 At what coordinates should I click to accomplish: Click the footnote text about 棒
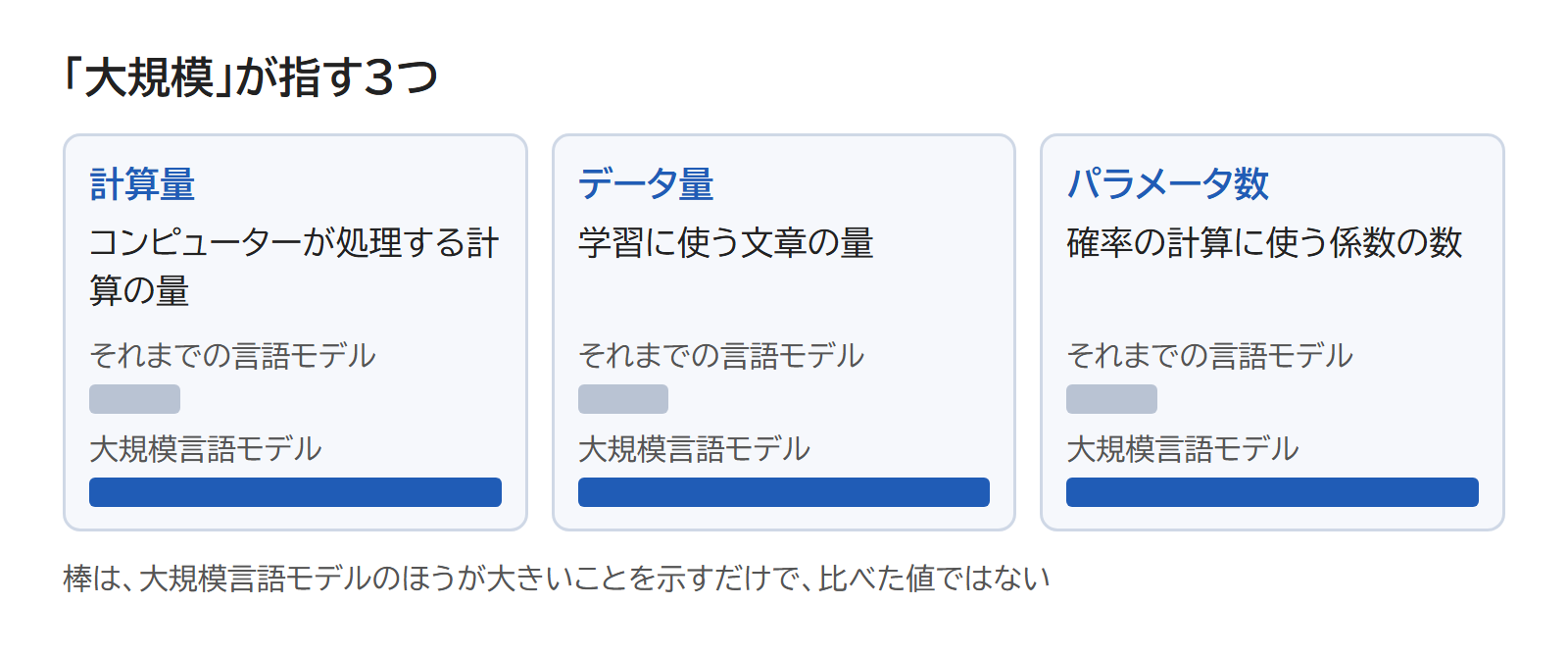[x=557, y=579]
